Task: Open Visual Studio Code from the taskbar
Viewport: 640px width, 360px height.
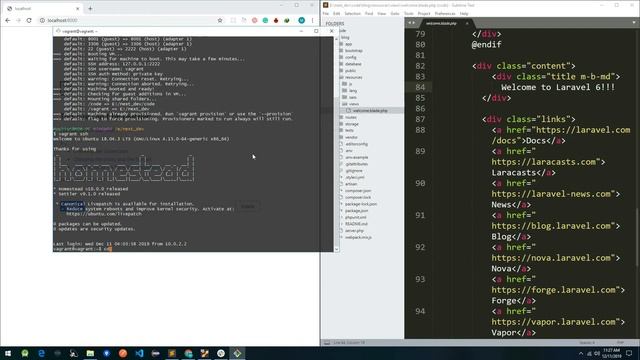Action: [139, 353]
